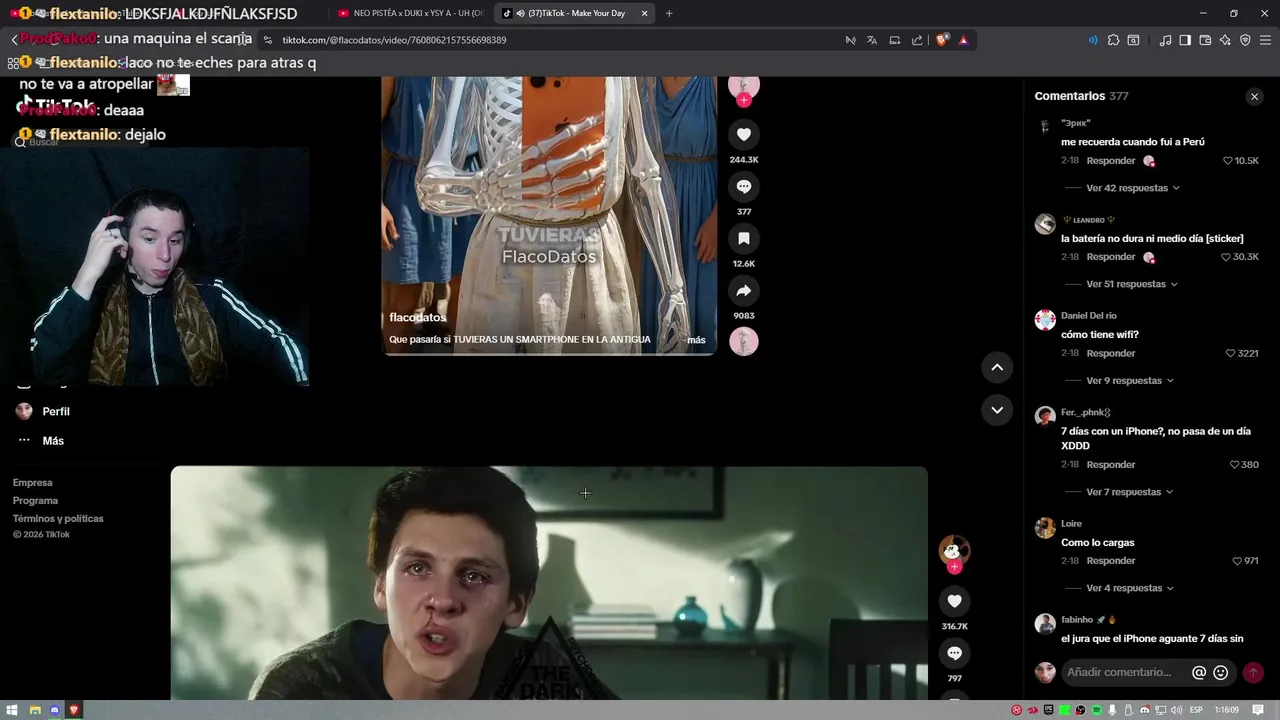Go to previous video with up arrow
The height and width of the screenshot is (720, 1280).
997,367
